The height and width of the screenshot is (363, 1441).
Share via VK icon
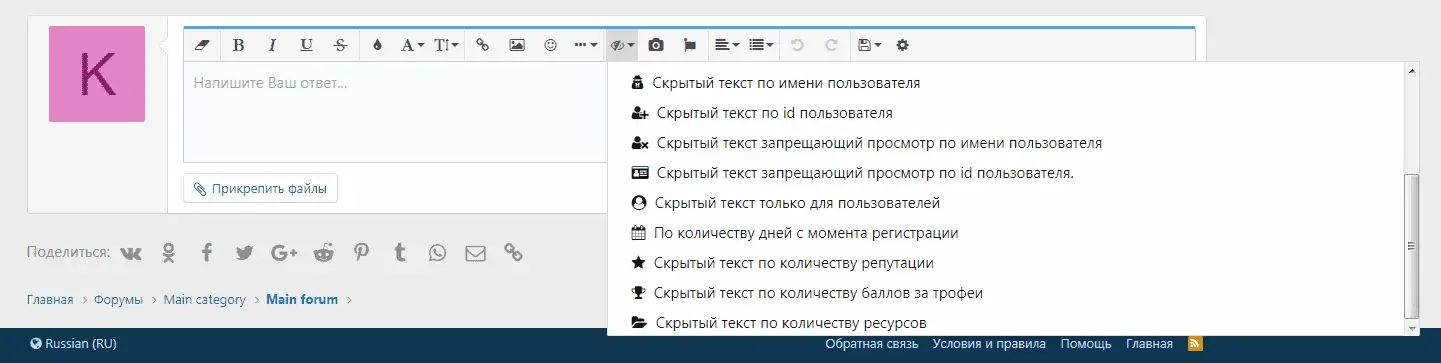pyautogui.click(x=131, y=253)
